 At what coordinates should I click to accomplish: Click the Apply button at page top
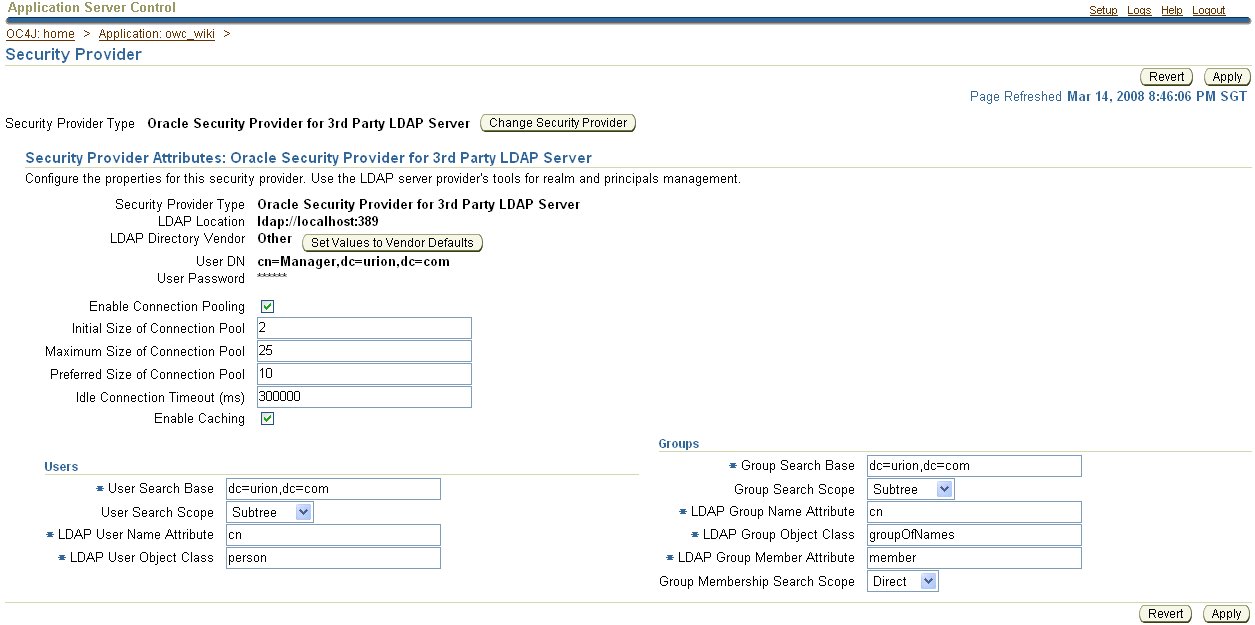tap(1227, 77)
